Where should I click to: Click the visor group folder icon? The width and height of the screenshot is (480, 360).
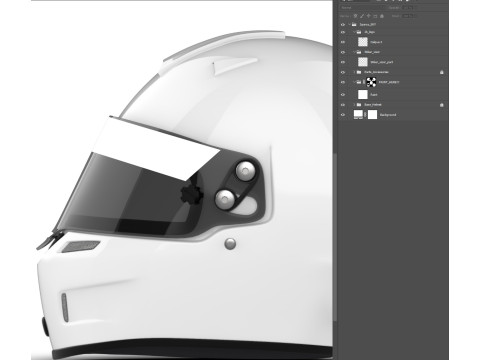(359, 52)
